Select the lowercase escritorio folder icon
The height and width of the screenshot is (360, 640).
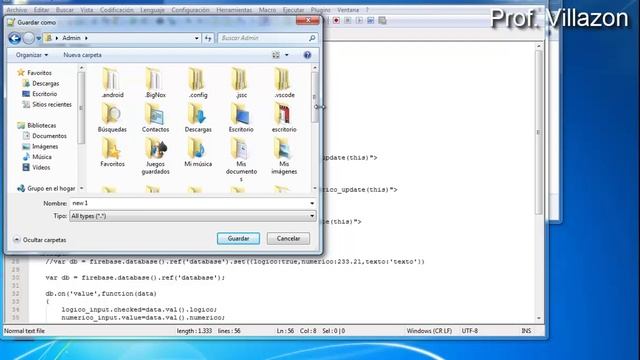click(284, 118)
